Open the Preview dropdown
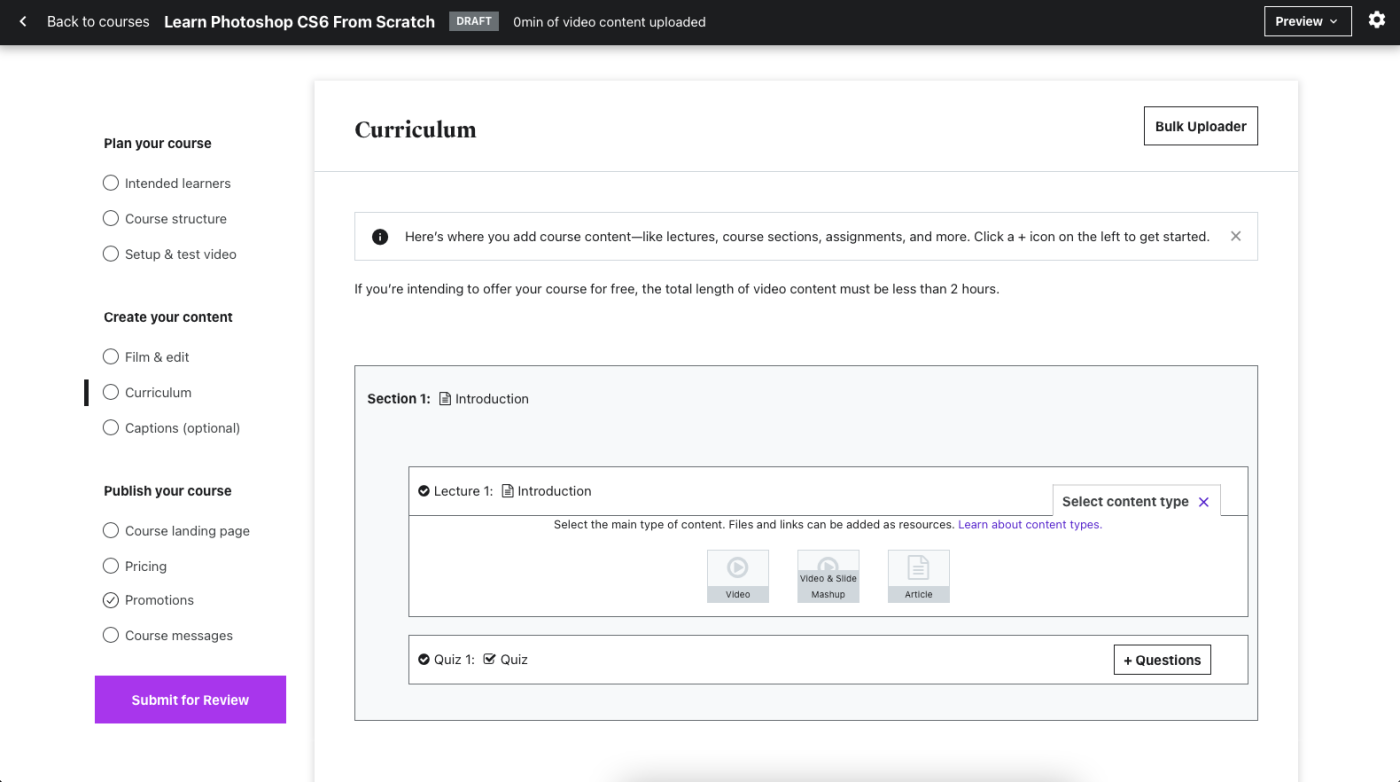The width and height of the screenshot is (1400, 782). tap(1307, 21)
